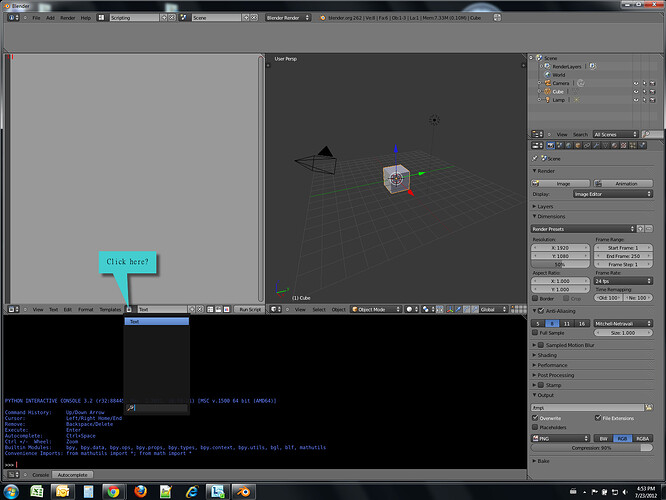
Task: Choose the Text entry in popup list
Action: click(157, 322)
